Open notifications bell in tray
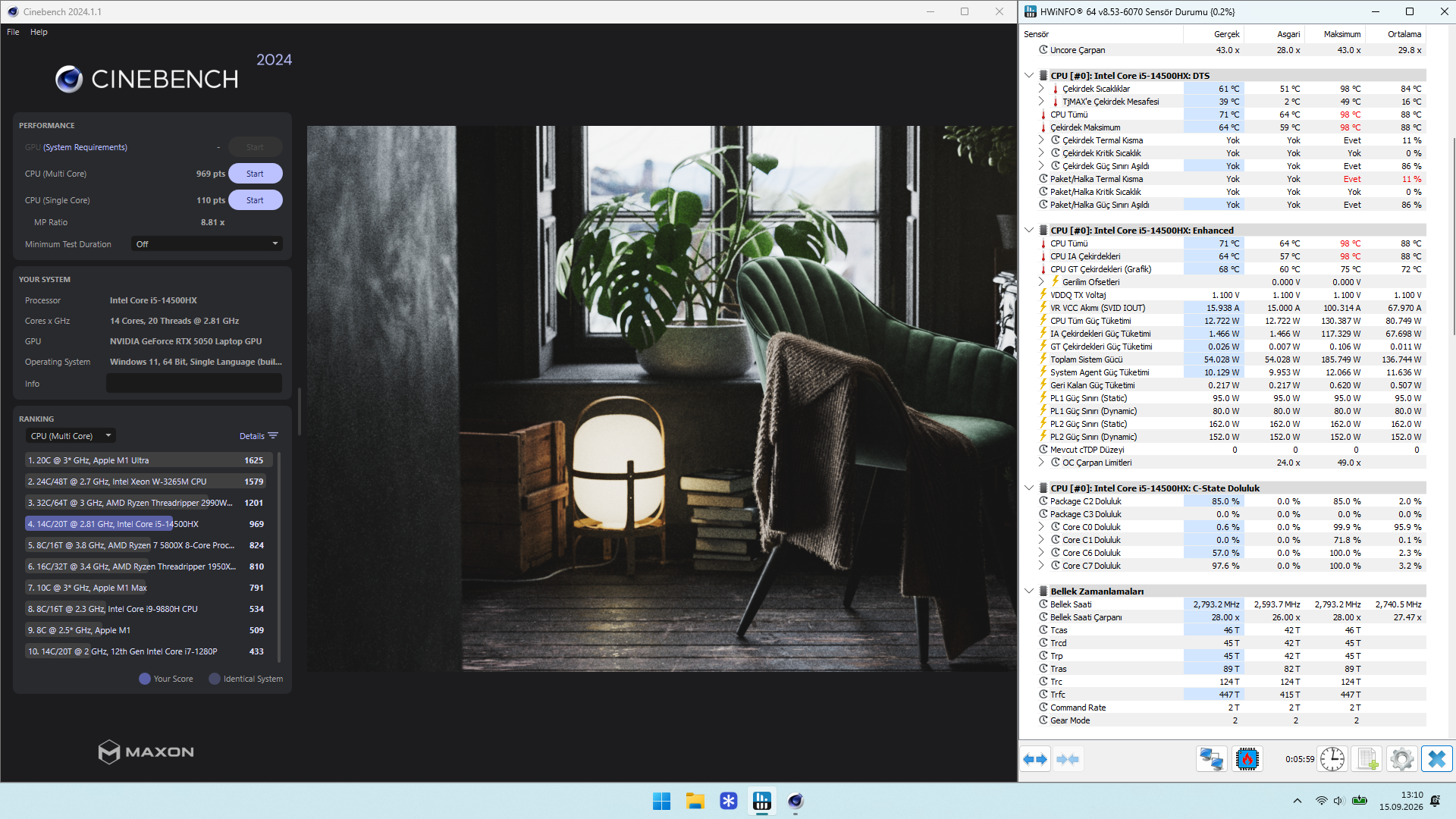The width and height of the screenshot is (1456, 819). (x=1435, y=801)
